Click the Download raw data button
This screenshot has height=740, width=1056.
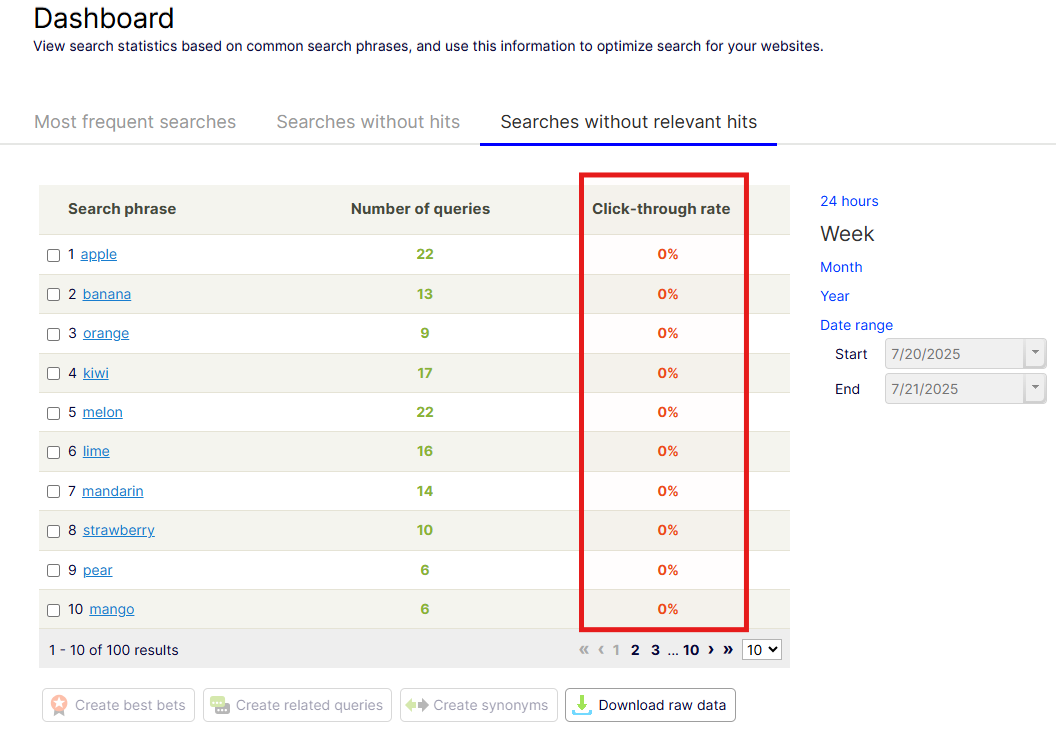651,705
